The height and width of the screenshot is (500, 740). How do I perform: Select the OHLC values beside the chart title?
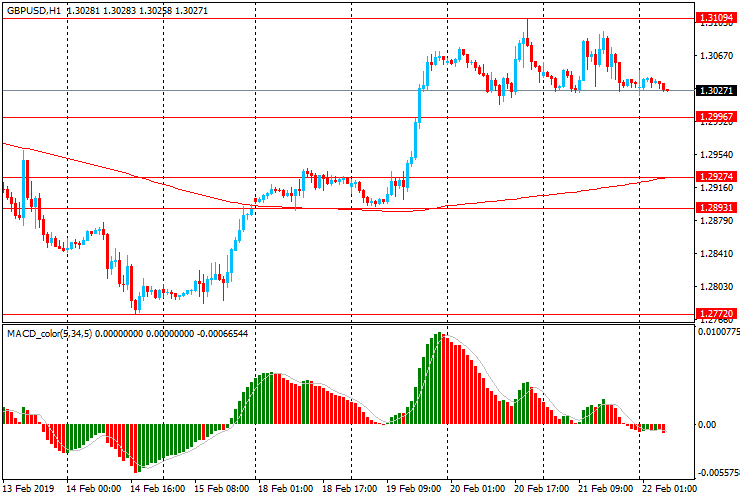coord(137,10)
